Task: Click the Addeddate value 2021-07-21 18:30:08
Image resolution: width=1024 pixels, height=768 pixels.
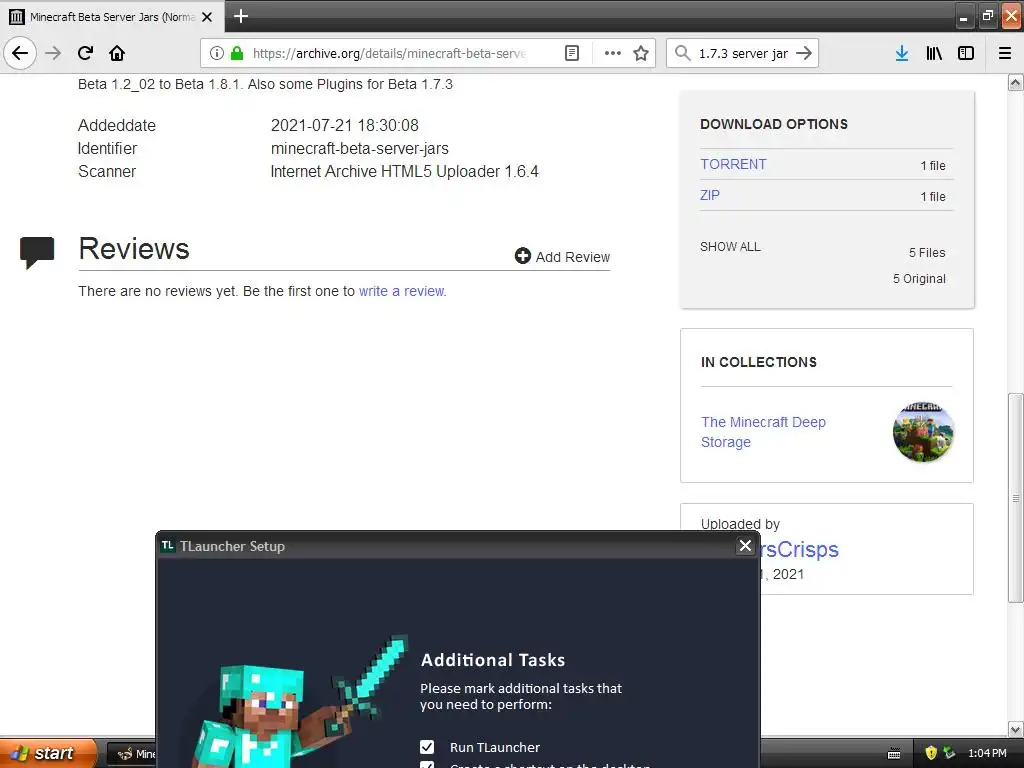Action: point(345,125)
